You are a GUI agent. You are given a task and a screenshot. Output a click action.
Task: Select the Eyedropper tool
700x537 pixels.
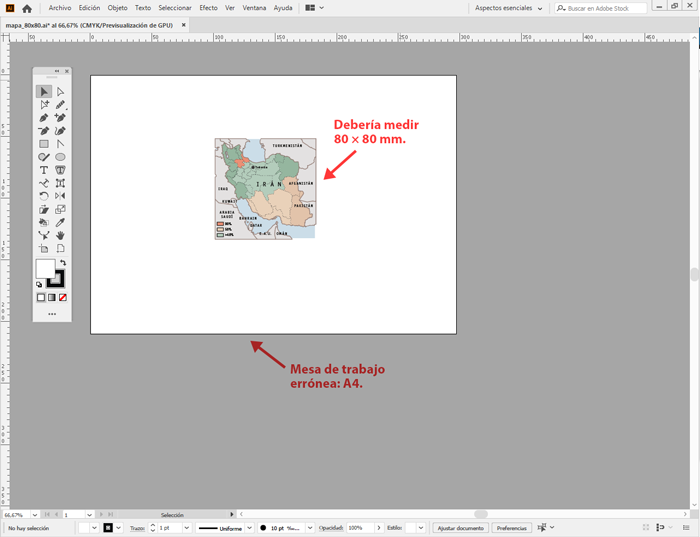(61, 222)
